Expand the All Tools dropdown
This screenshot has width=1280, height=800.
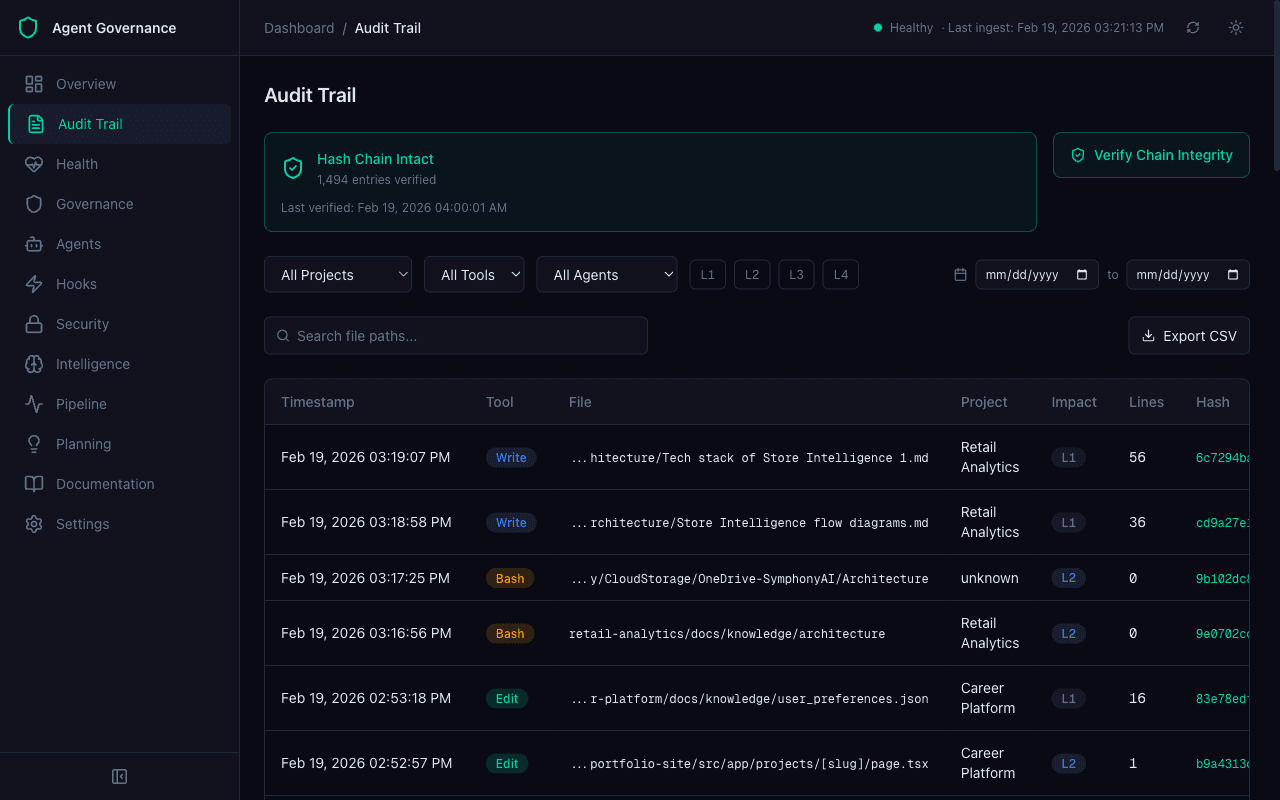tap(474, 274)
